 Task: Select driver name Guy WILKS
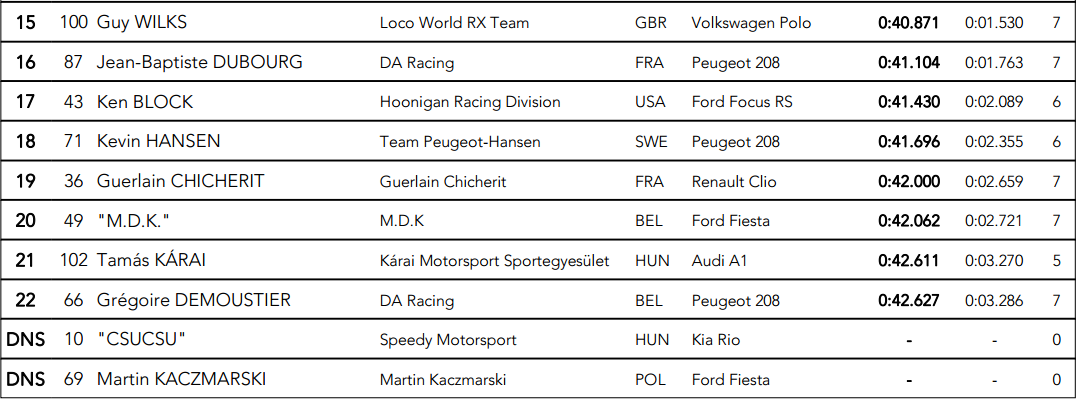pos(142,22)
